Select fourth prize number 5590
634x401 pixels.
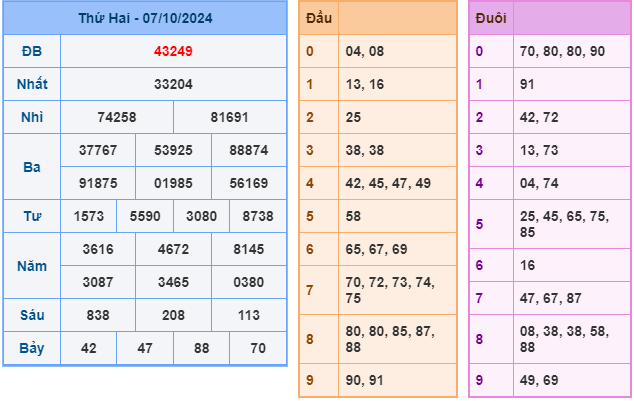pos(145,216)
